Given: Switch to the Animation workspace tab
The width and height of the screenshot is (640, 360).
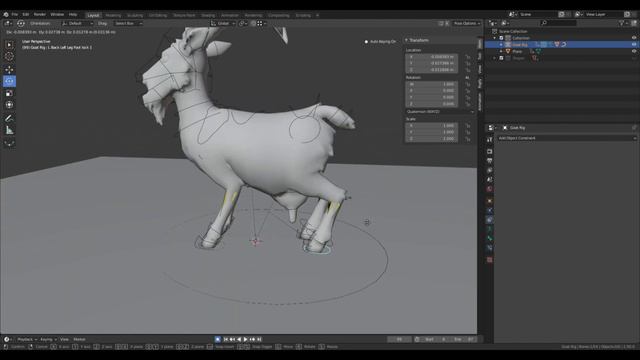Looking at the screenshot, I should (x=230, y=15).
